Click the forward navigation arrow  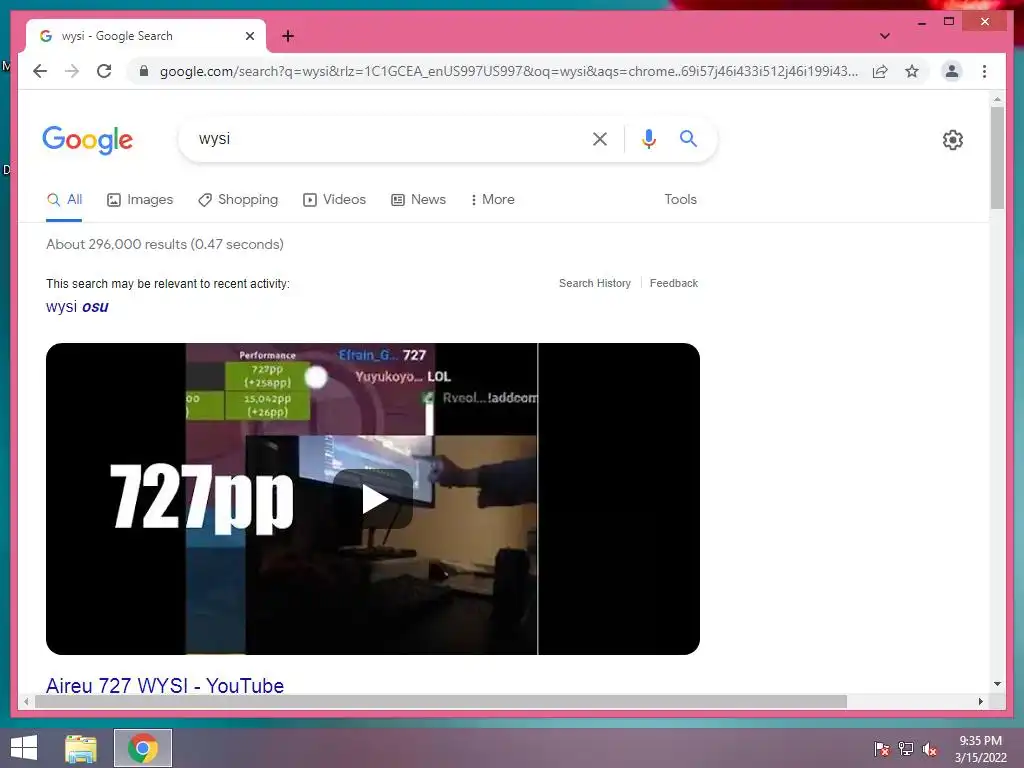click(72, 71)
